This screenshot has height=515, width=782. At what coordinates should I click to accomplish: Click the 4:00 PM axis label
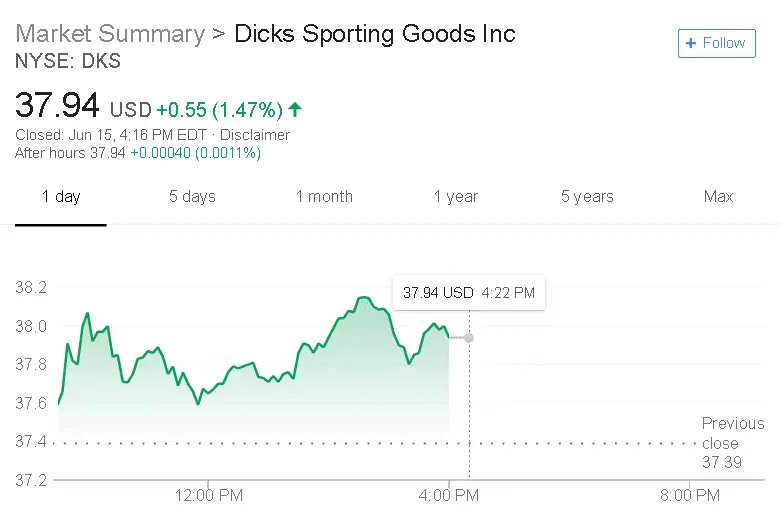tap(449, 495)
